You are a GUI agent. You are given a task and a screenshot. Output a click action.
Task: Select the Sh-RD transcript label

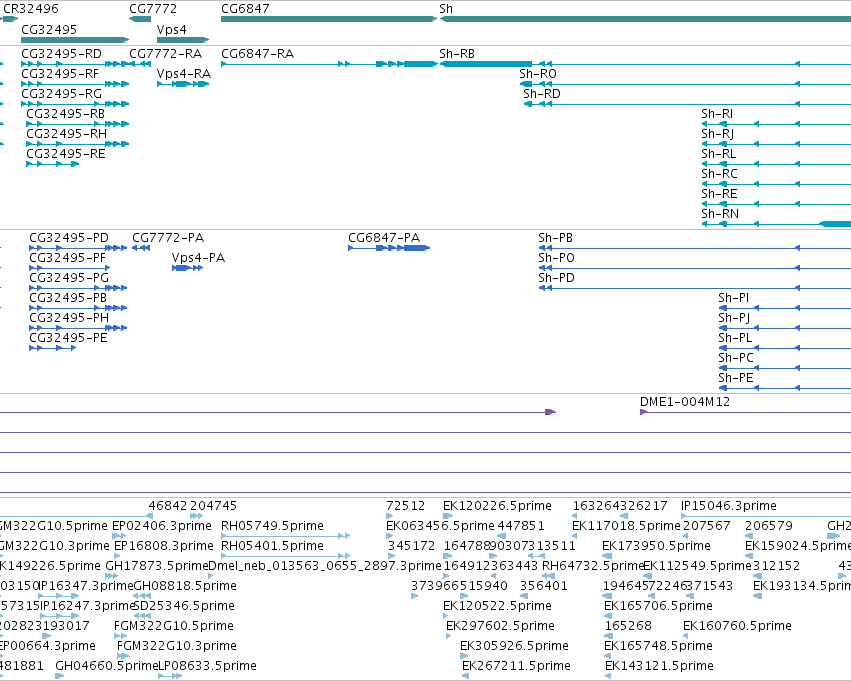point(542,93)
